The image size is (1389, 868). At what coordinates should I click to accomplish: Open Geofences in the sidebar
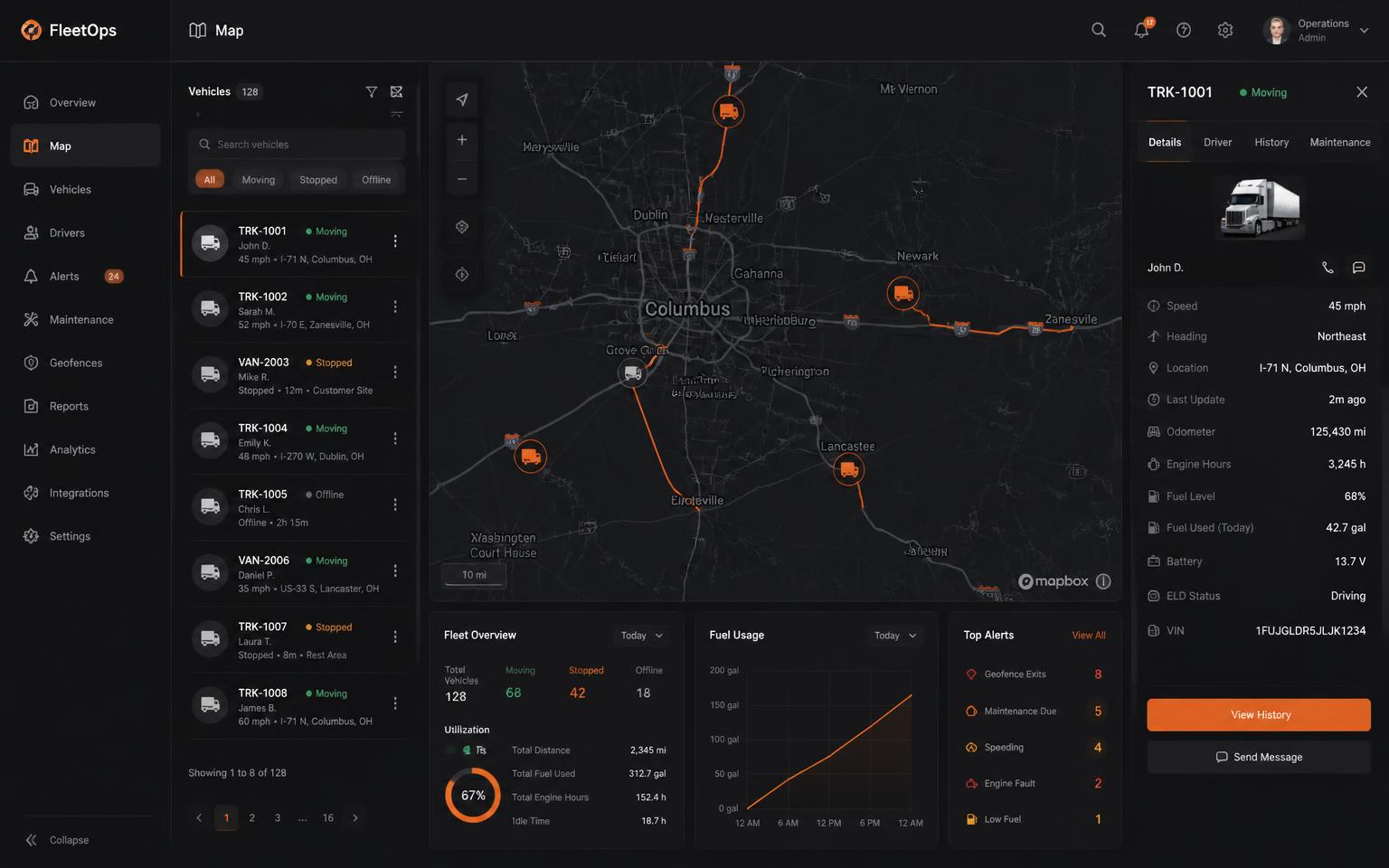click(85, 363)
